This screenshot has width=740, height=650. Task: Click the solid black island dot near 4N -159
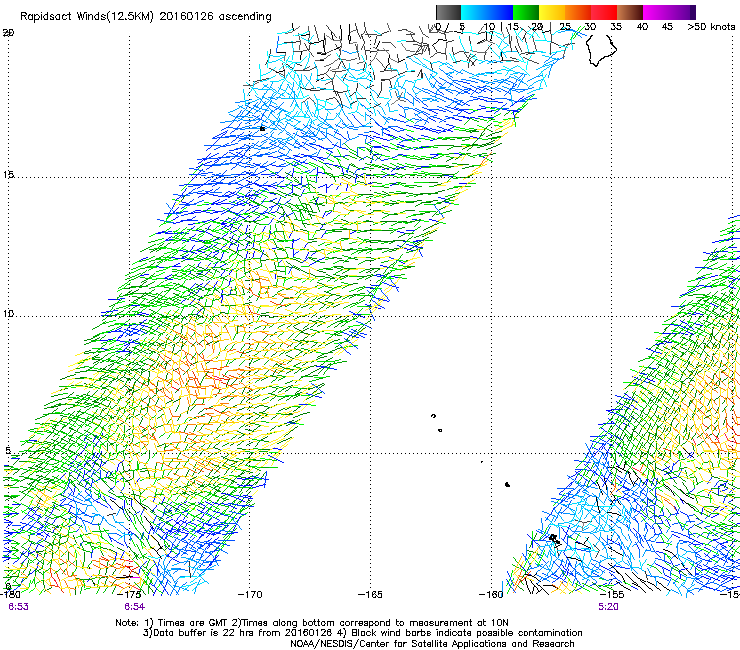click(x=507, y=484)
